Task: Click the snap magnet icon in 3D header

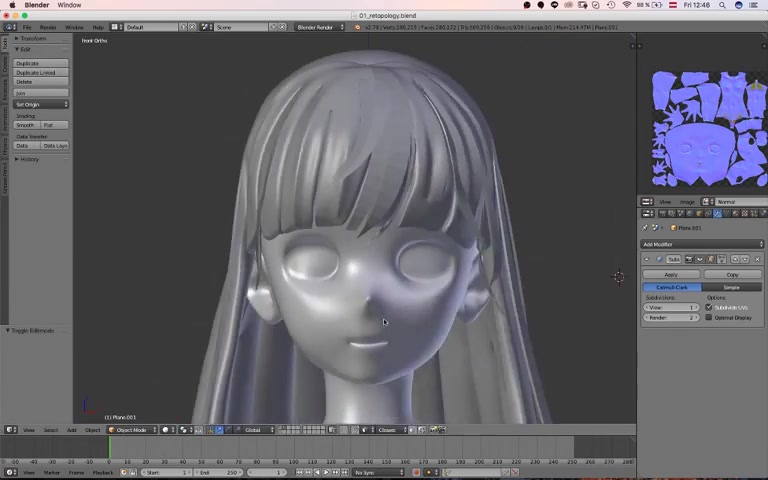Action: 354,430
